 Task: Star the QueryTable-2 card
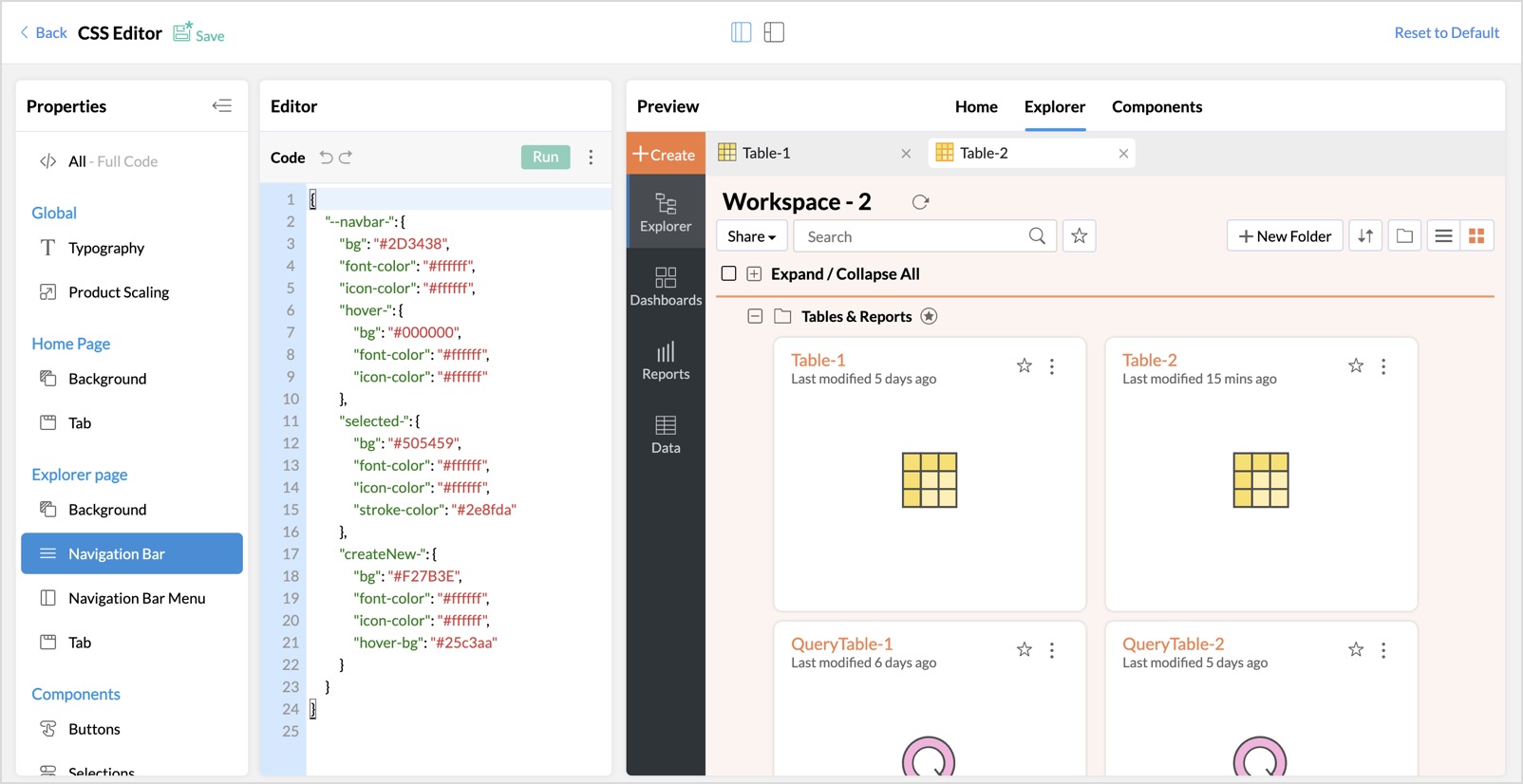1356,650
